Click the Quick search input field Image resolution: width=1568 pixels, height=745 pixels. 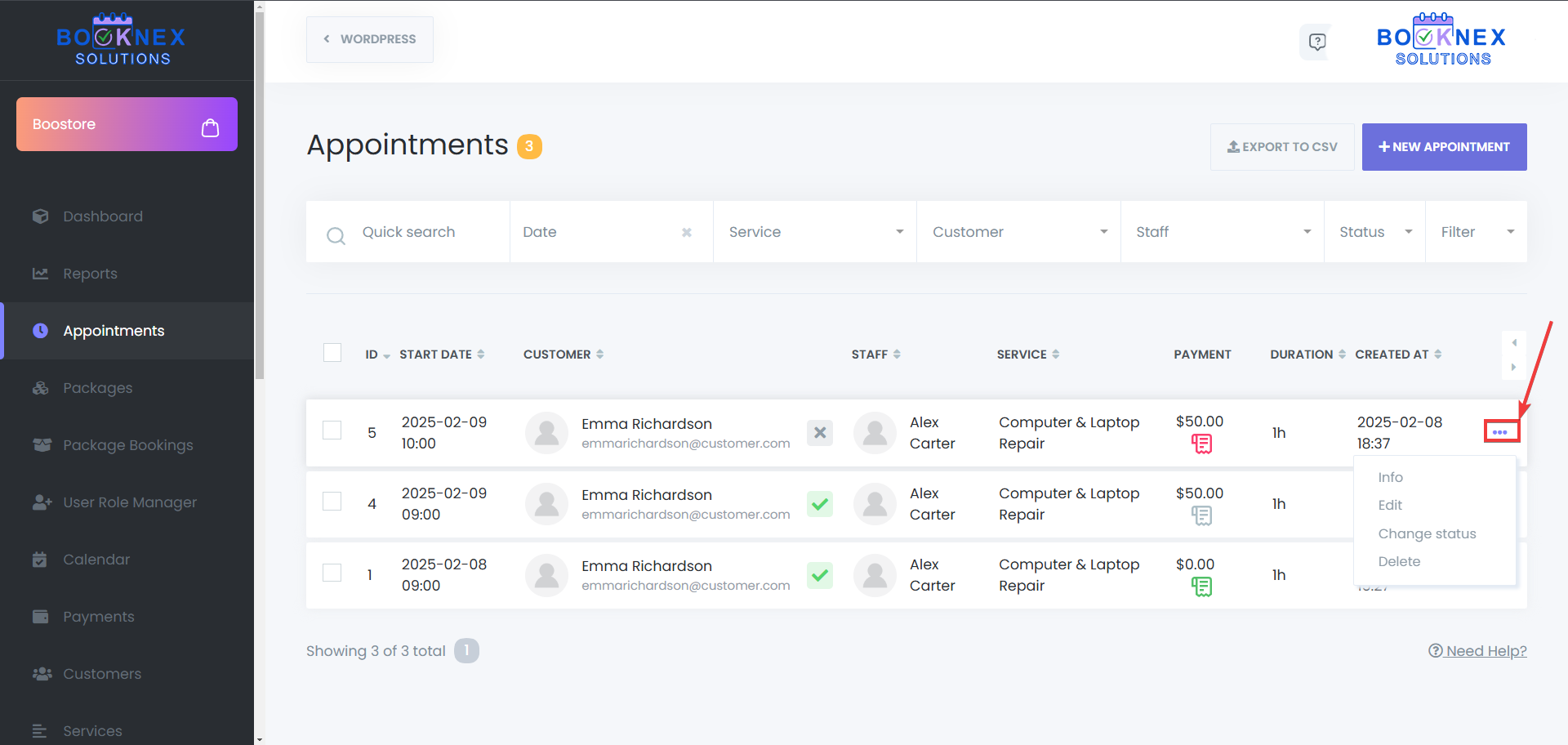point(425,232)
